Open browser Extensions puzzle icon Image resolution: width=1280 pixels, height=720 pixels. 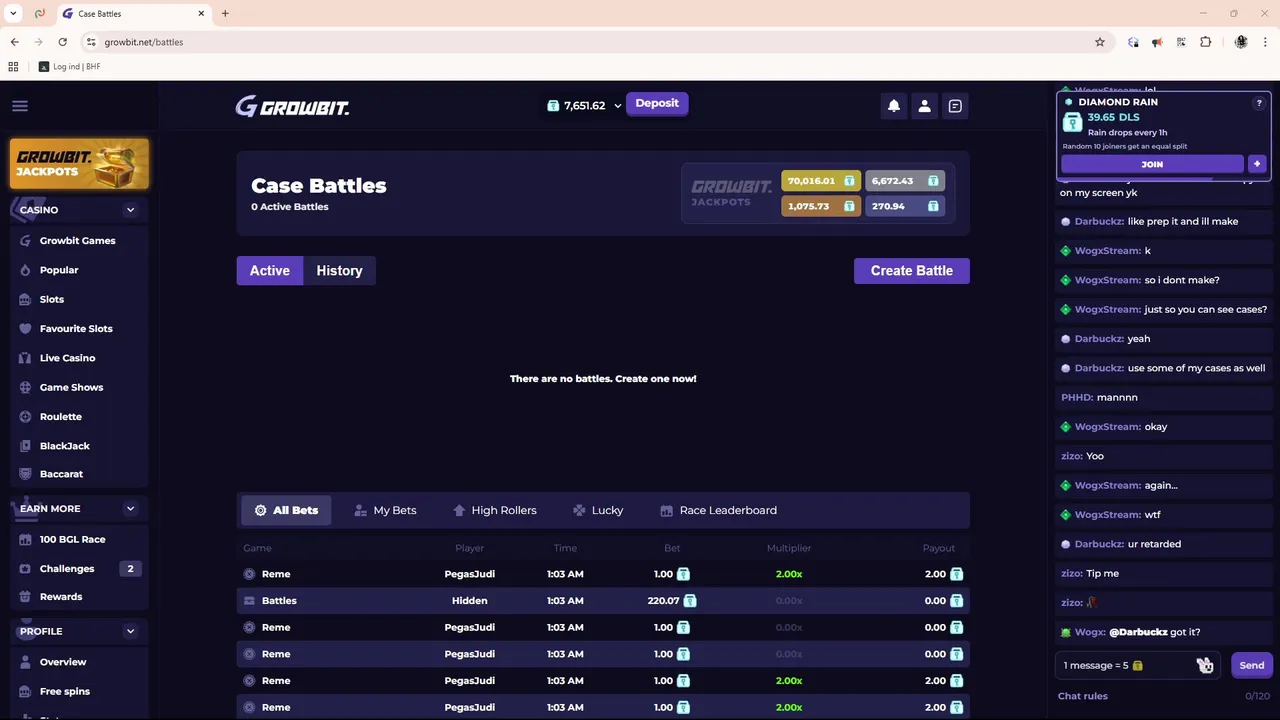(1205, 42)
